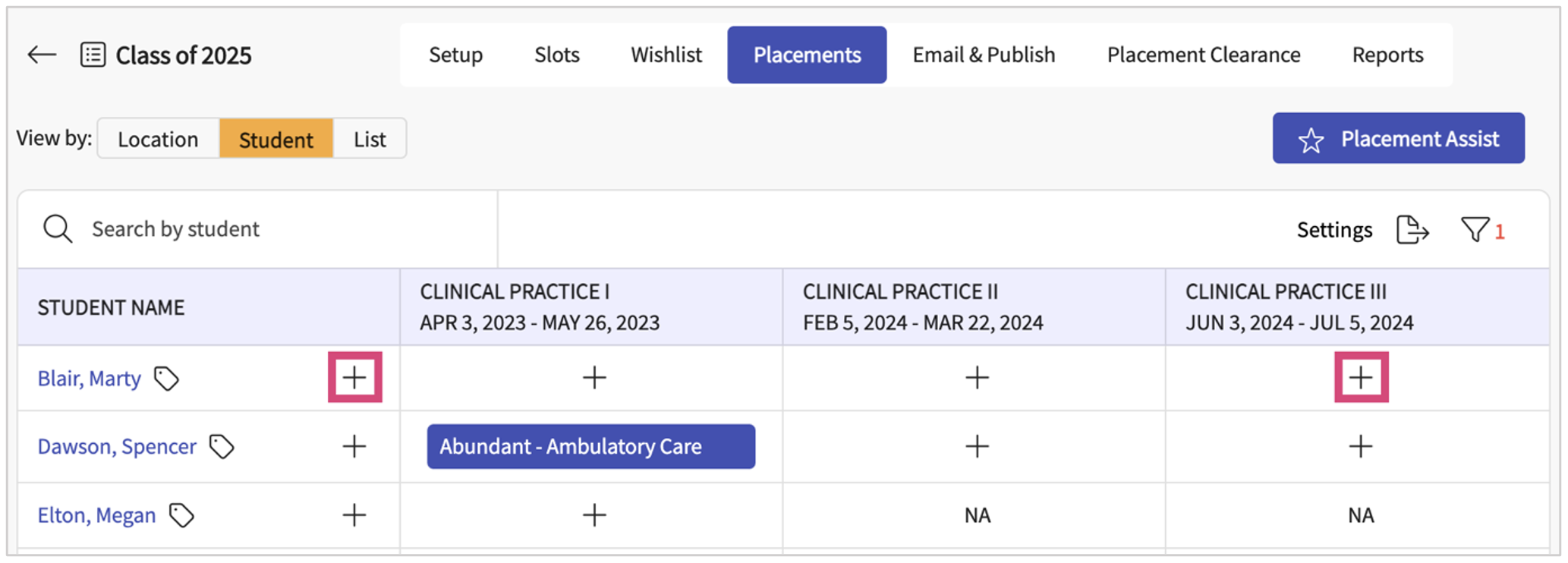
Task: Click the Search by student field
Action: [266, 229]
